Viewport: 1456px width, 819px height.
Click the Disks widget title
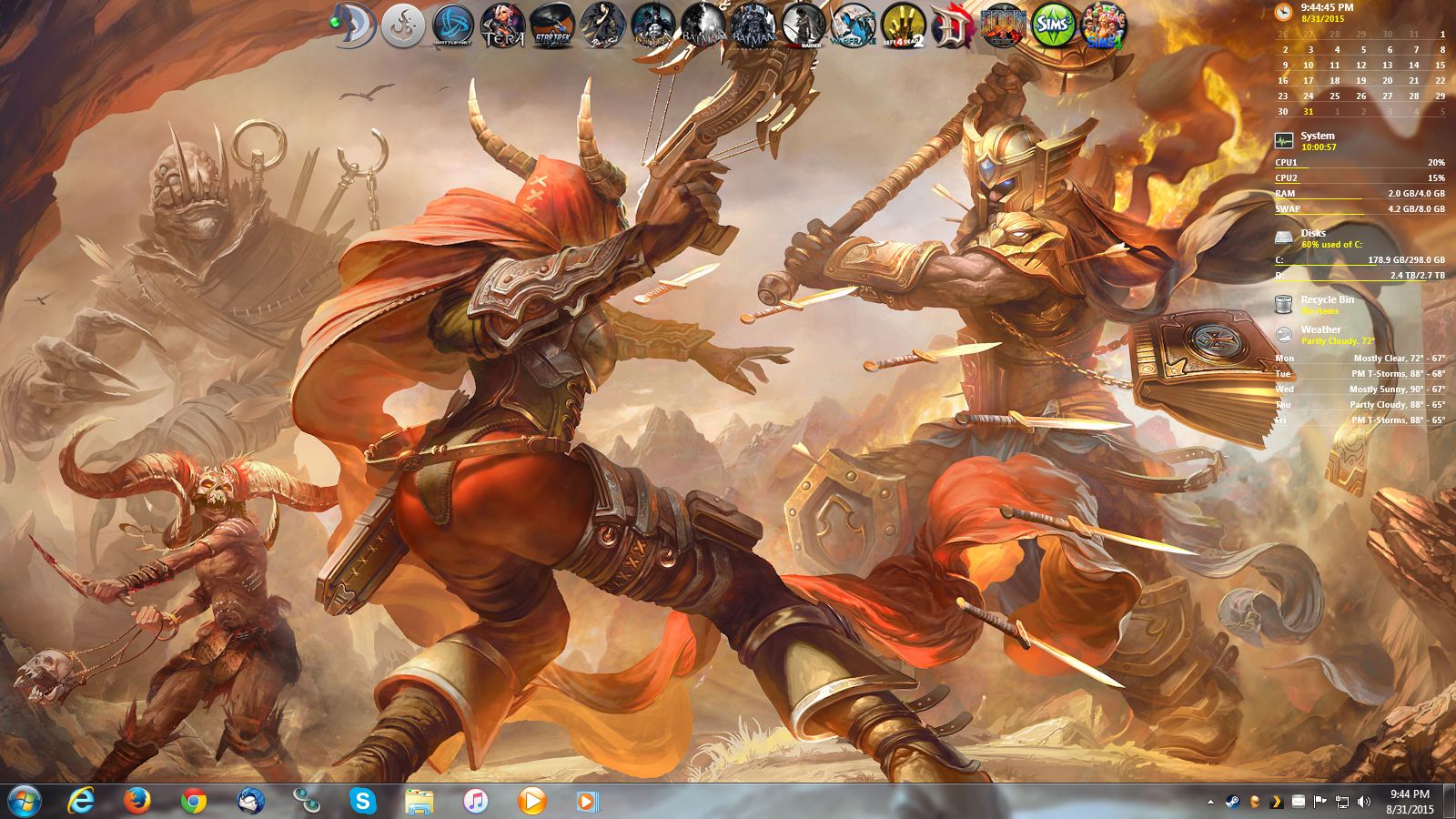pyautogui.click(x=1313, y=233)
